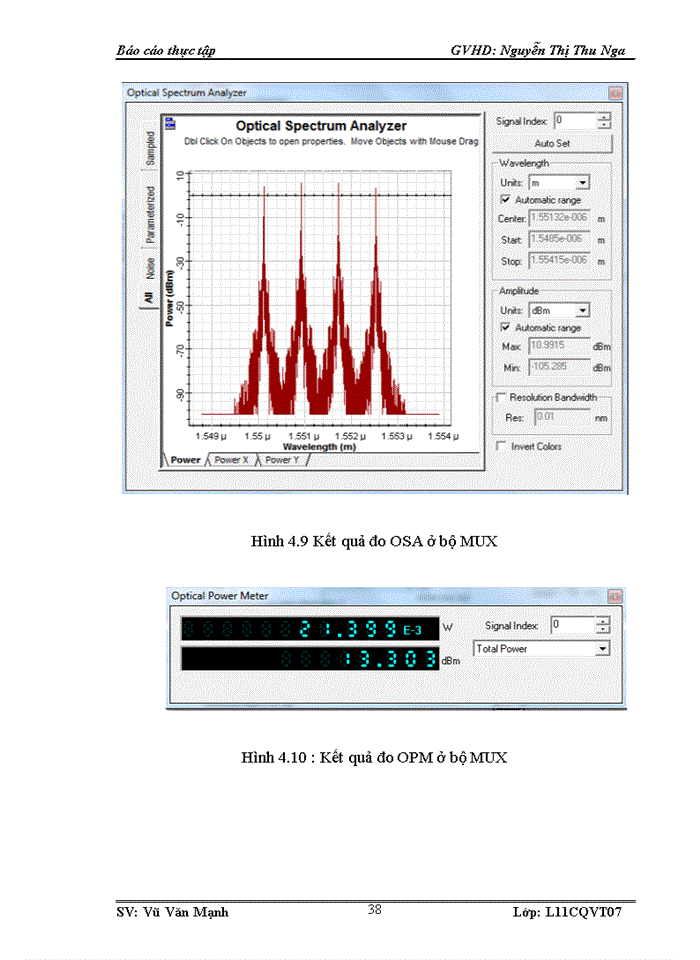Screen dimensions: 700x960
Task: Click the Resolution Res input field
Action: (x=560, y=416)
